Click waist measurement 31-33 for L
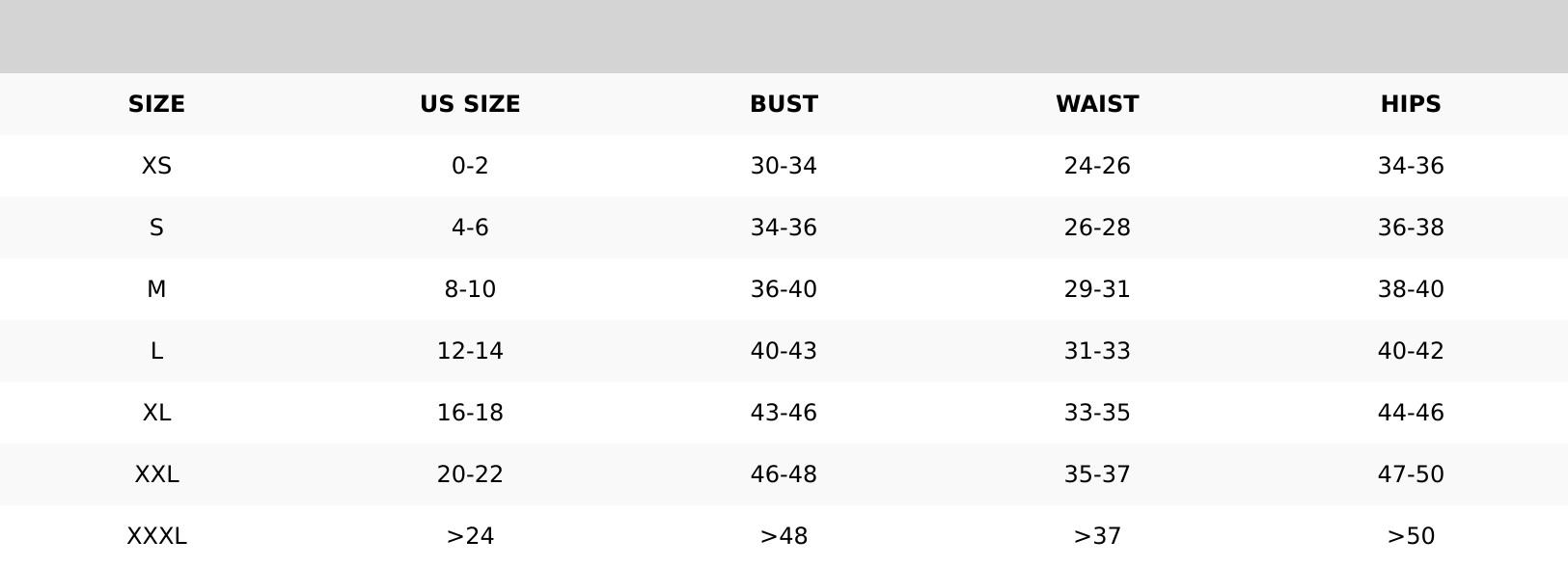Image resolution: width=1568 pixels, height=567 pixels. click(x=1097, y=351)
